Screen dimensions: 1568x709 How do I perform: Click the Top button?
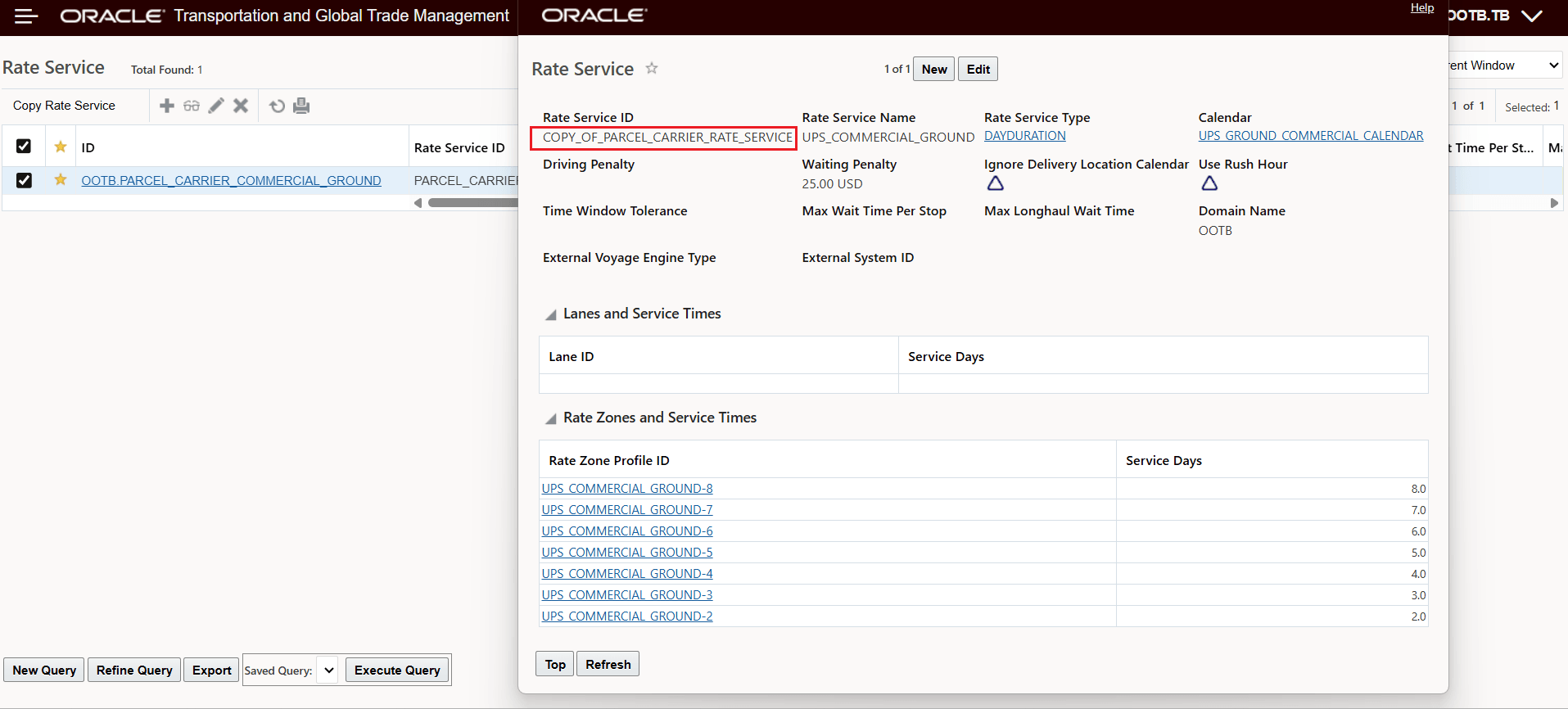tap(555, 664)
